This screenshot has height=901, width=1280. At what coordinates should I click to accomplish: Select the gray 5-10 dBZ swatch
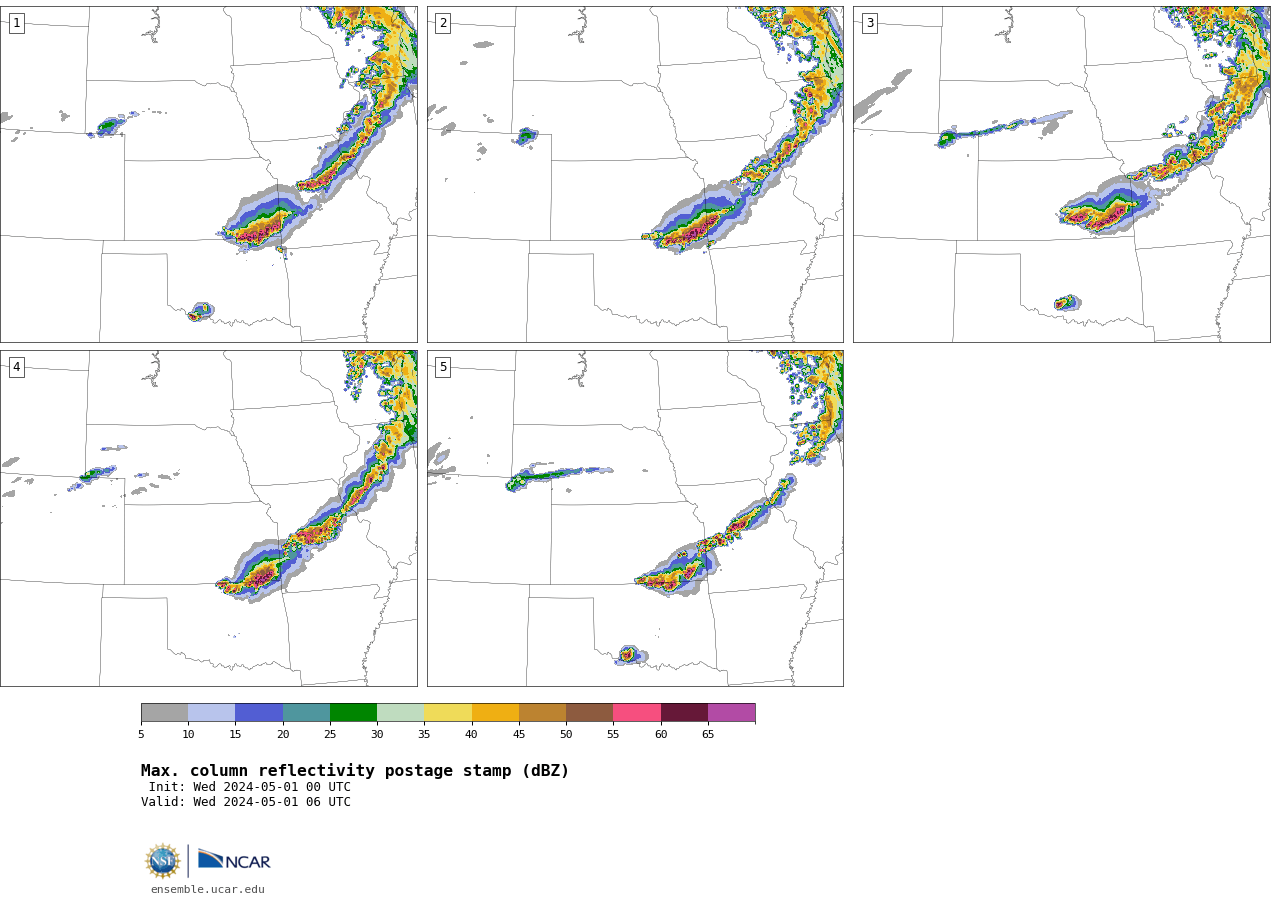tap(164, 712)
